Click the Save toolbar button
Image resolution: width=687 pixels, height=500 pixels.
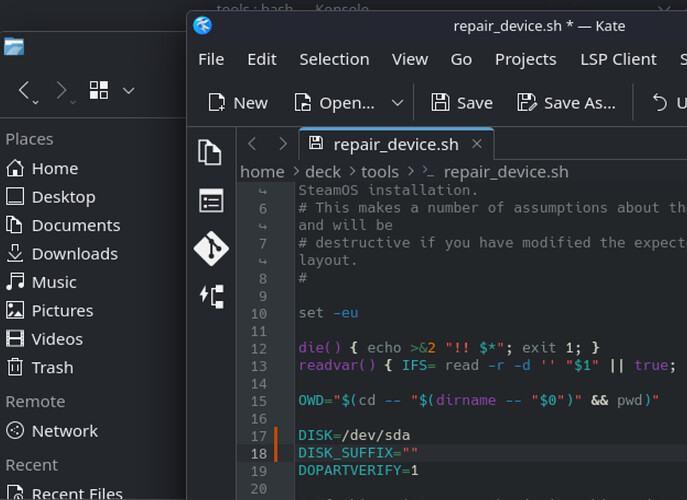coord(461,102)
